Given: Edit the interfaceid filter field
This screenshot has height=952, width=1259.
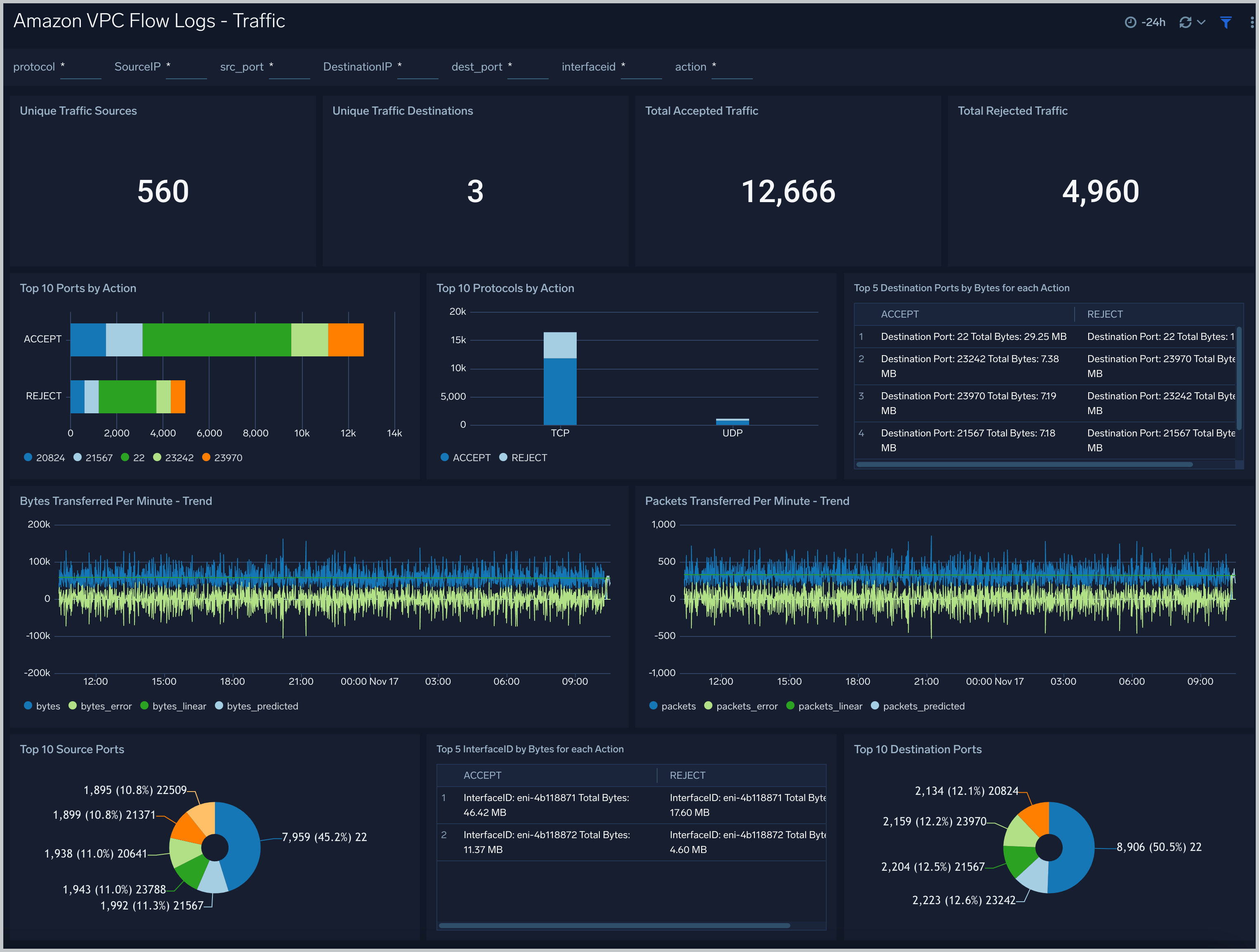Looking at the screenshot, I should pyautogui.click(x=641, y=67).
